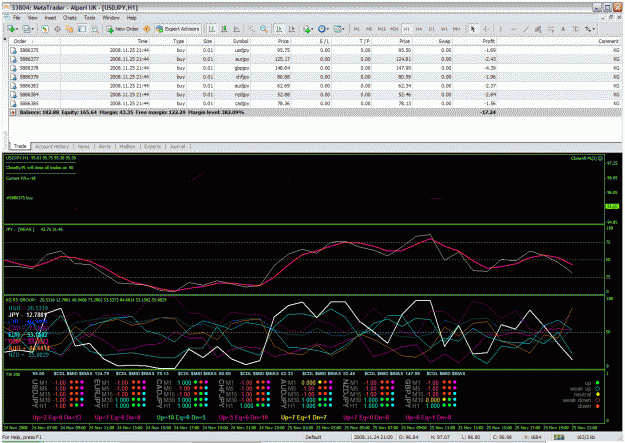Select the Fibonacci Retracement tool

coord(550,29)
